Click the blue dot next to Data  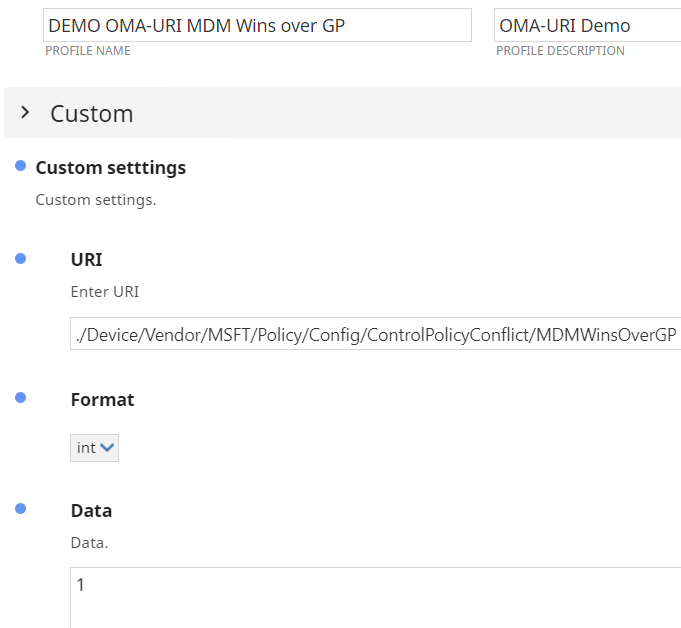[20, 509]
